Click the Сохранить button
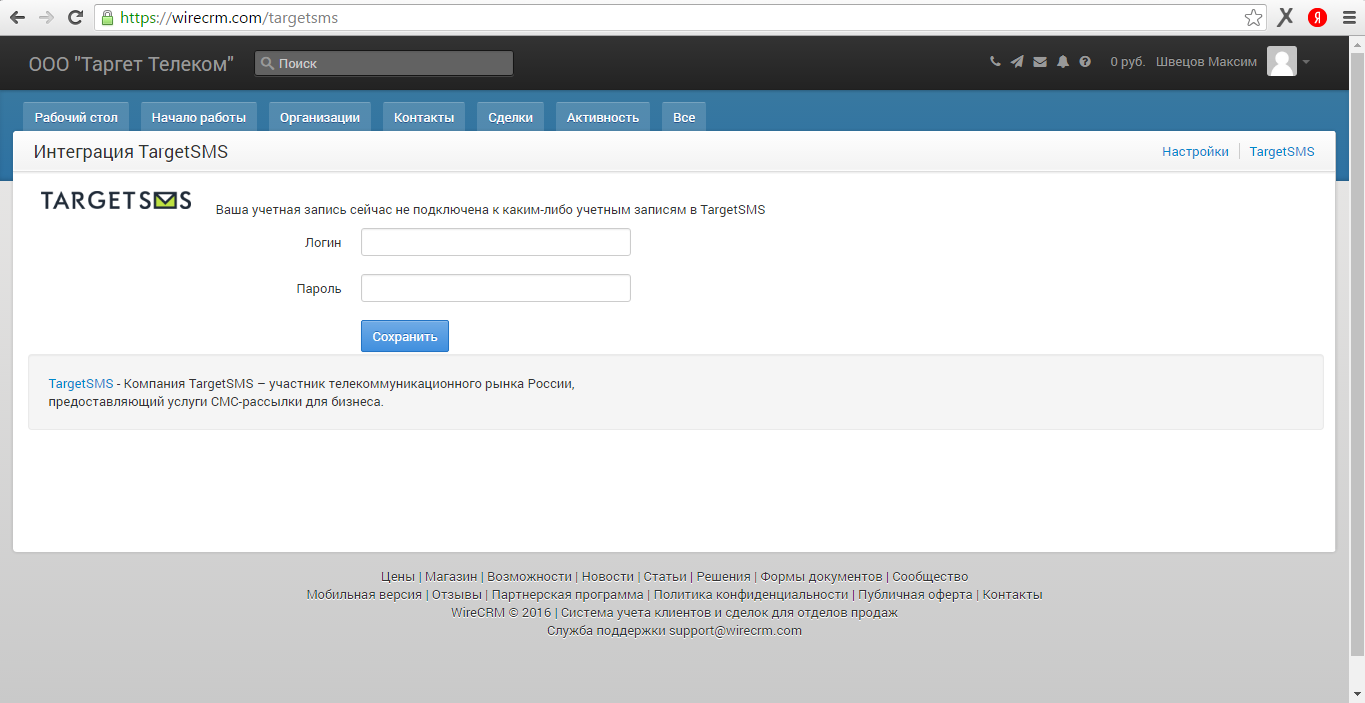The height and width of the screenshot is (703, 1365). pyautogui.click(x=405, y=336)
